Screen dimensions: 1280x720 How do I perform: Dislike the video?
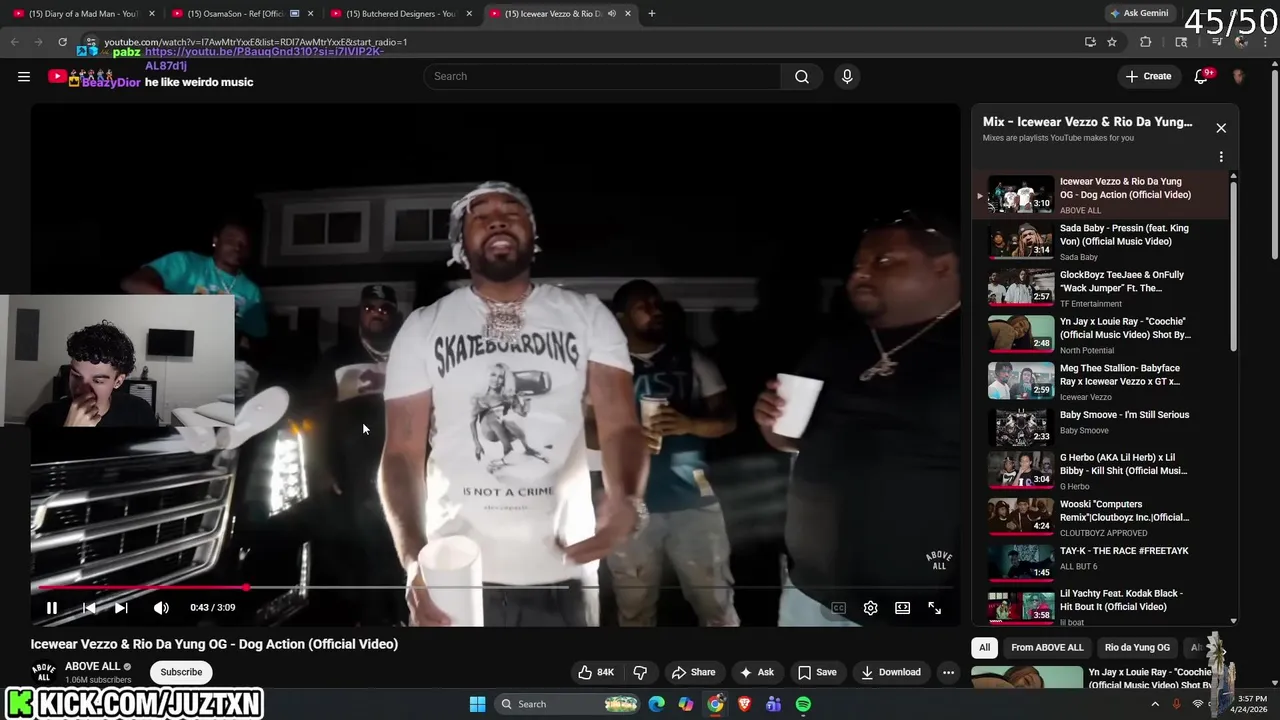coord(640,672)
